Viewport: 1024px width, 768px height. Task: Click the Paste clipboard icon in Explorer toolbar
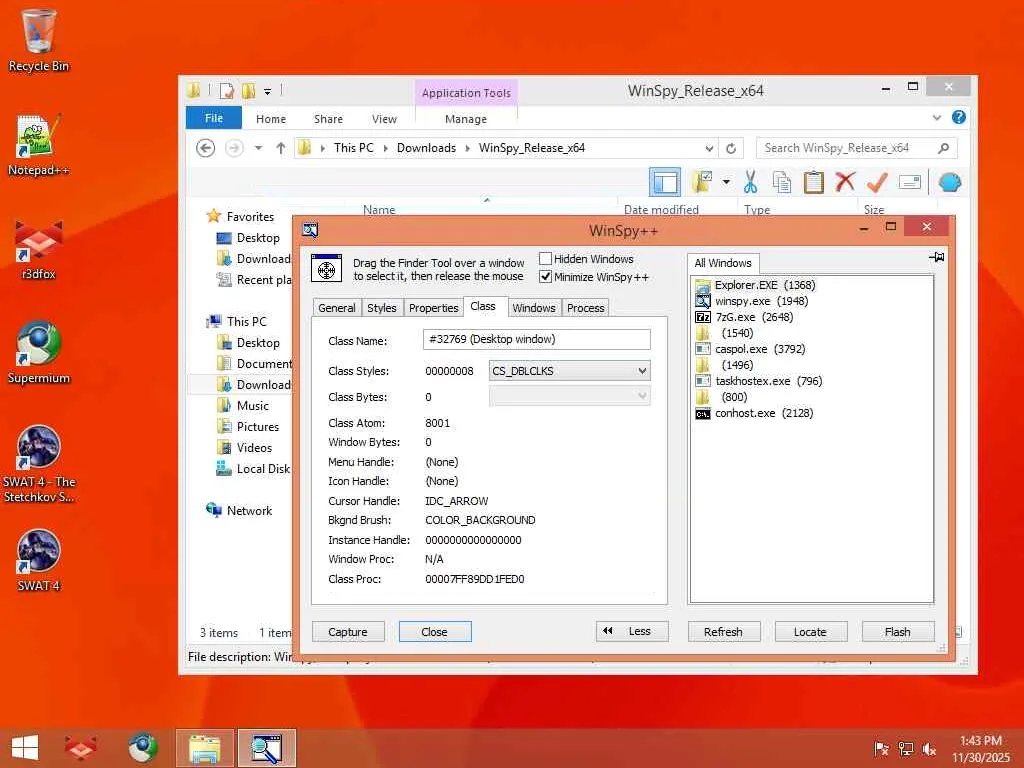pyautogui.click(x=814, y=182)
